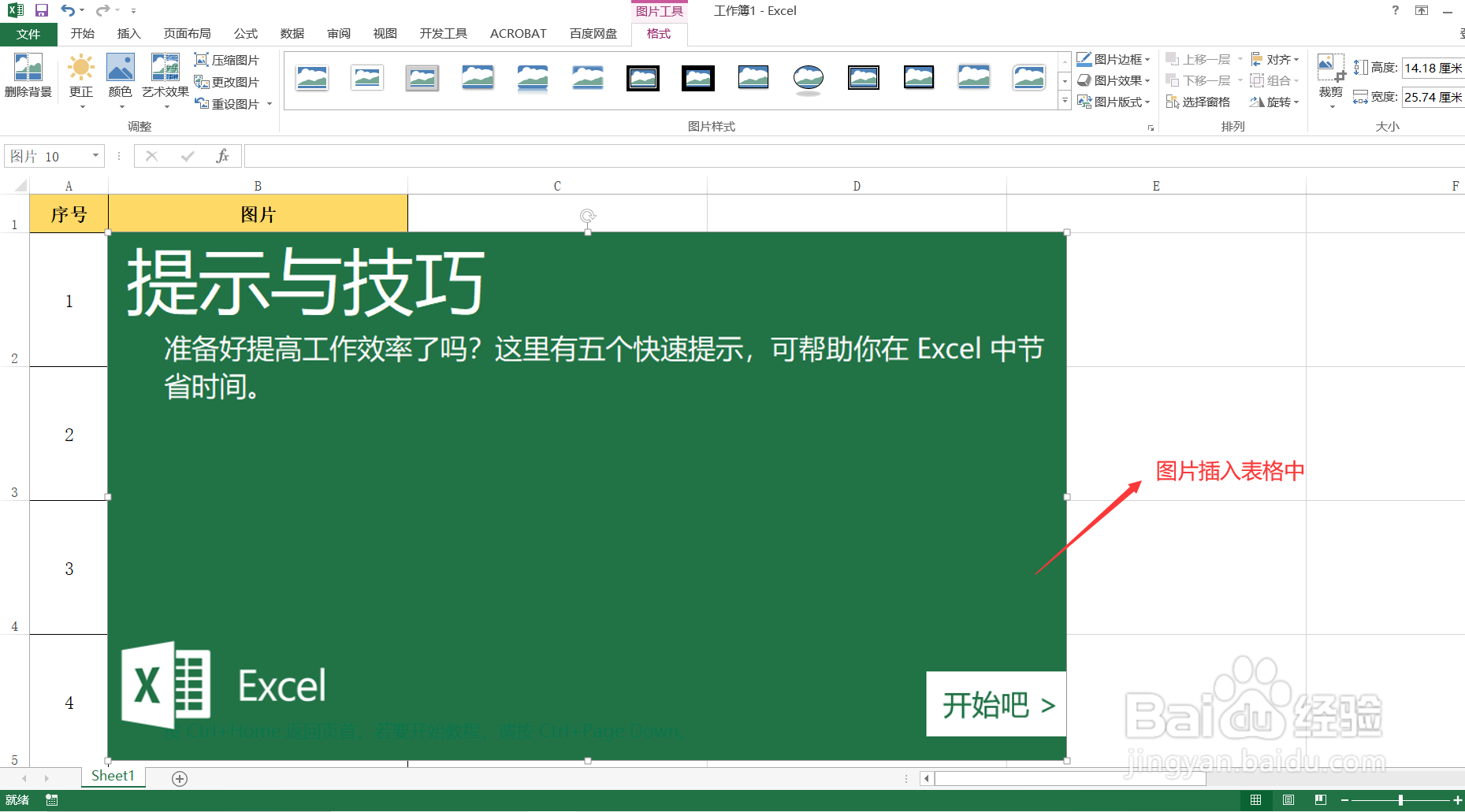Go to the next Picture Styles row
Image resolution: width=1465 pixels, height=812 pixels.
[1065, 81]
